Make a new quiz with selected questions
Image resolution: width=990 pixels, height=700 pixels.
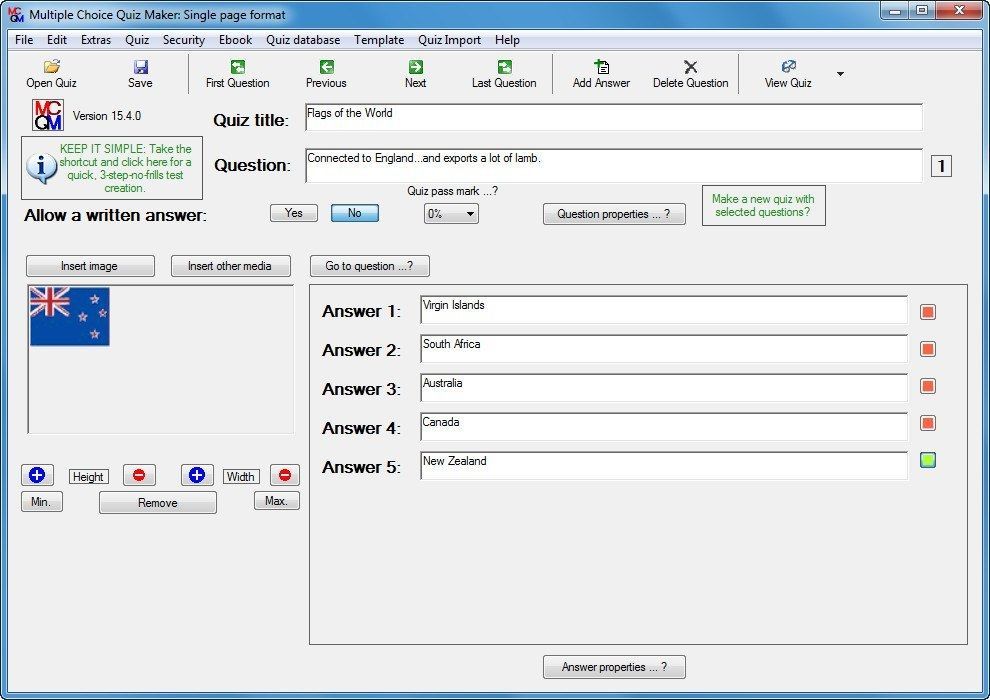[x=763, y=205]
